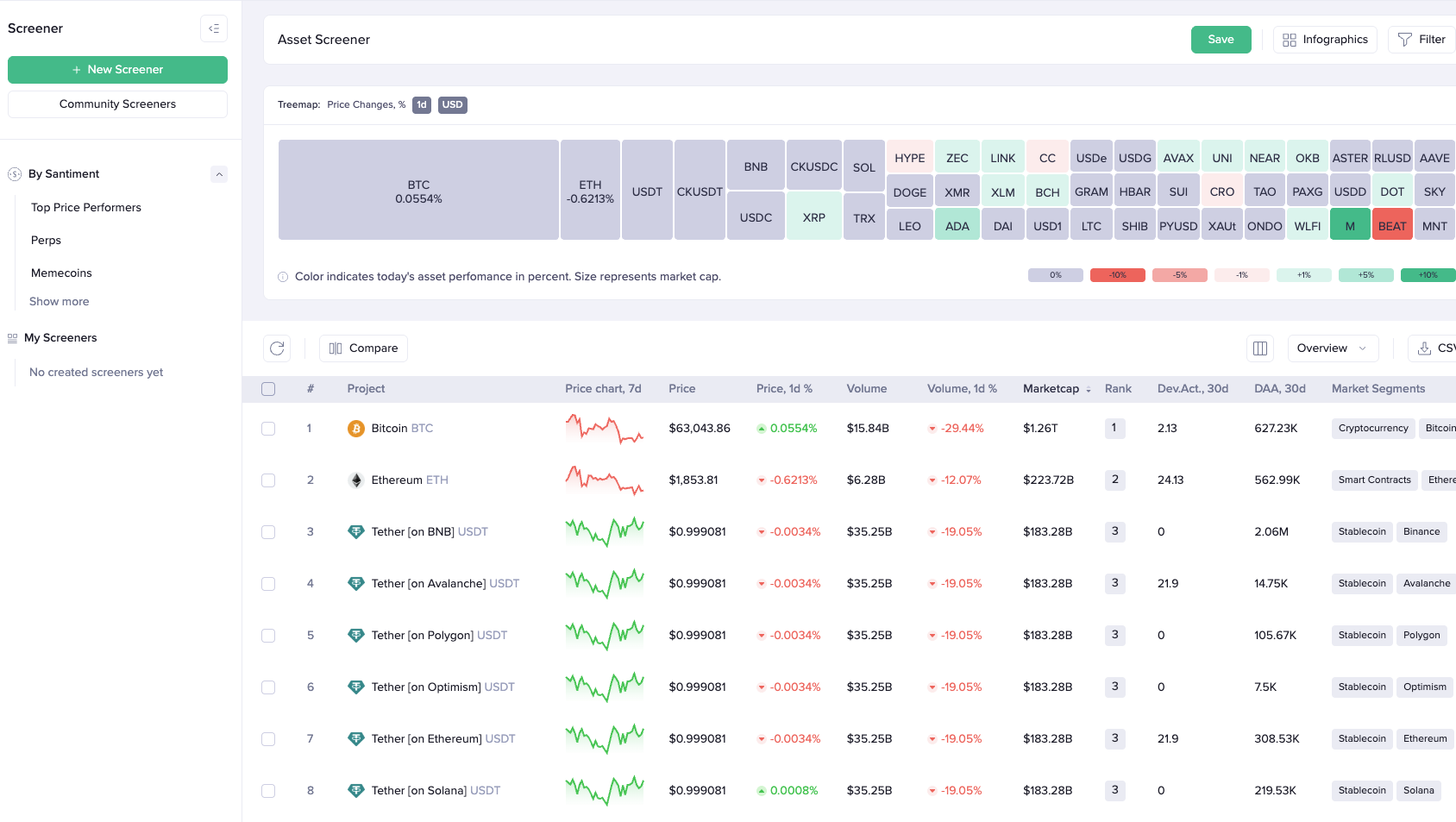The height and width of the screenshot is (822, 1456).
Task: Open Bitcoin 7-day price chart
Action: tap(605, 429)
